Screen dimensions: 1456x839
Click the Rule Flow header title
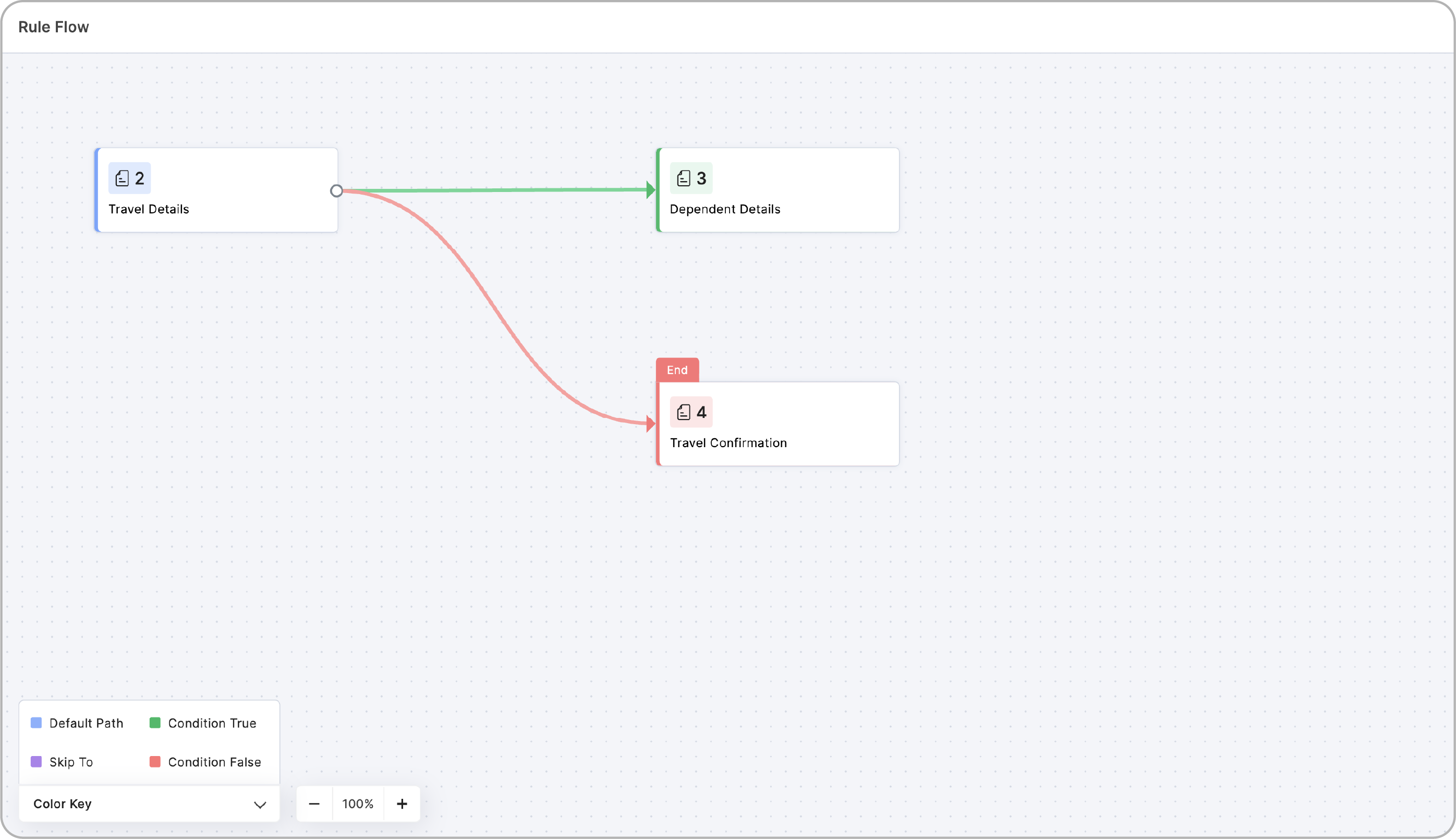[54, 27]
